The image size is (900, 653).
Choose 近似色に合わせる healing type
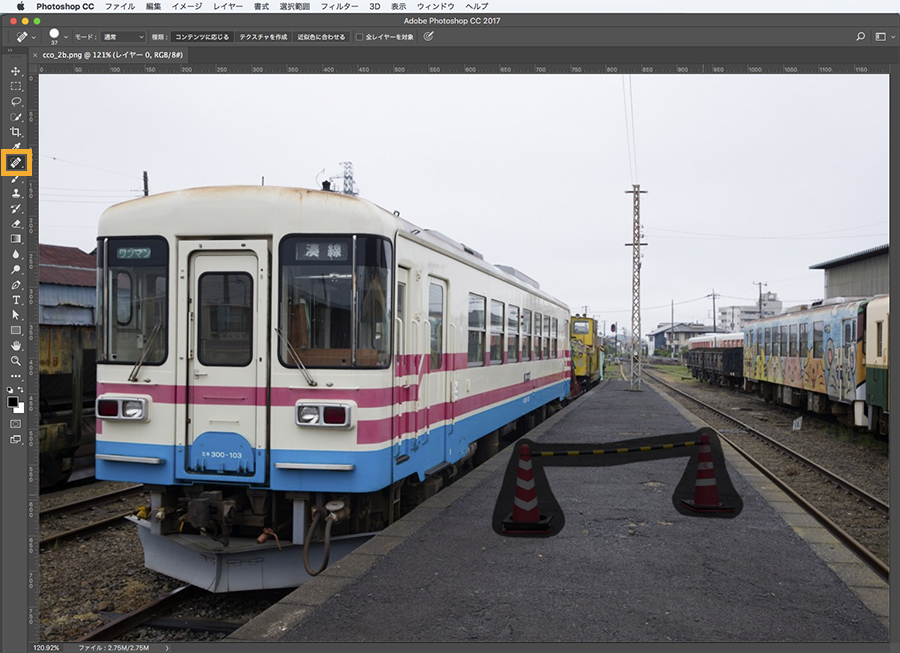point(321,37)
